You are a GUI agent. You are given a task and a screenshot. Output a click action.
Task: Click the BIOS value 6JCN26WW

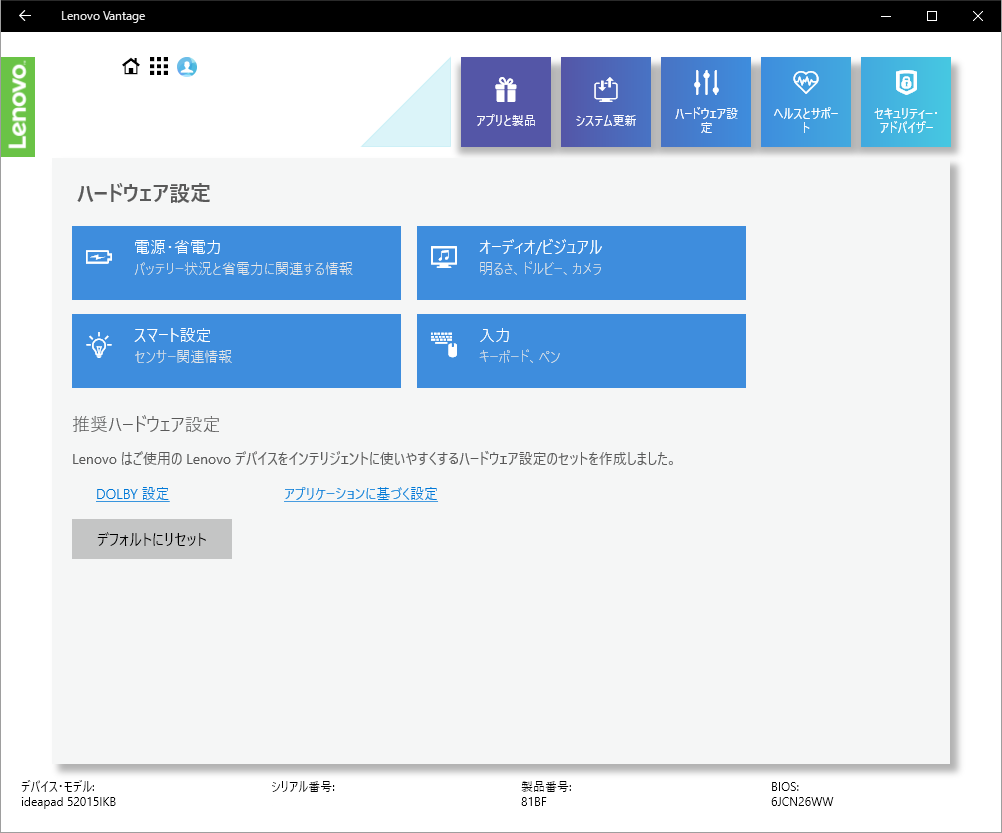pos(802,802)
